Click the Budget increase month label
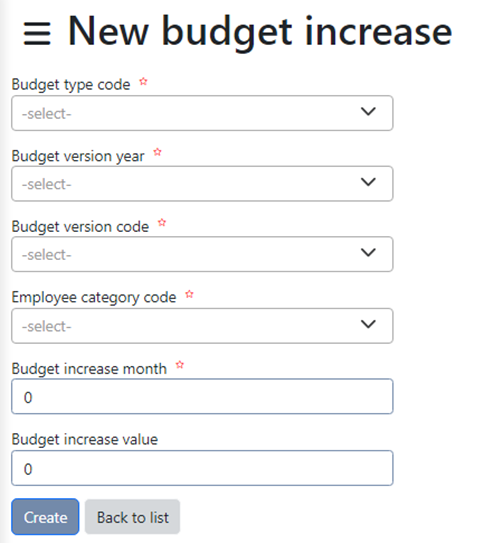484x543 pixels. 89,369
